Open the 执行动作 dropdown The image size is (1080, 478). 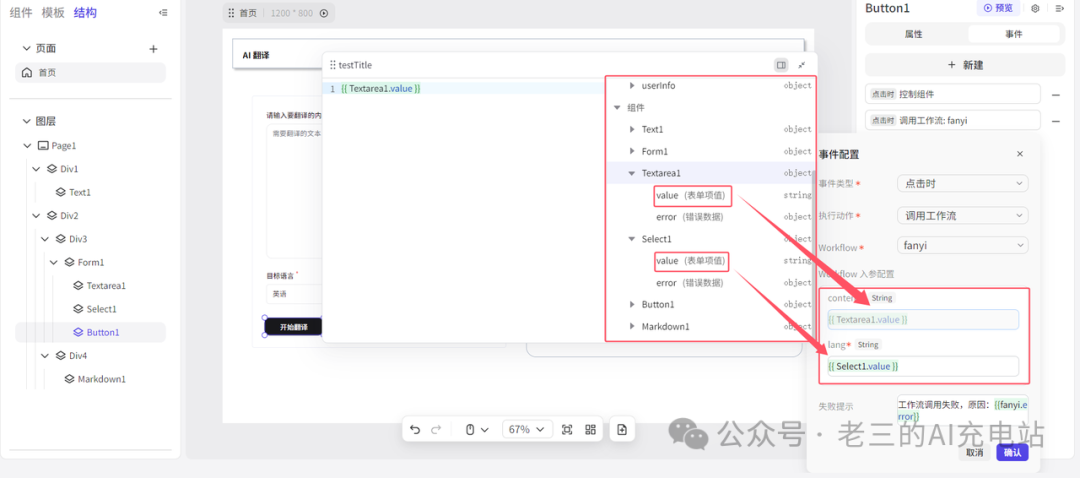coord(963,216)
